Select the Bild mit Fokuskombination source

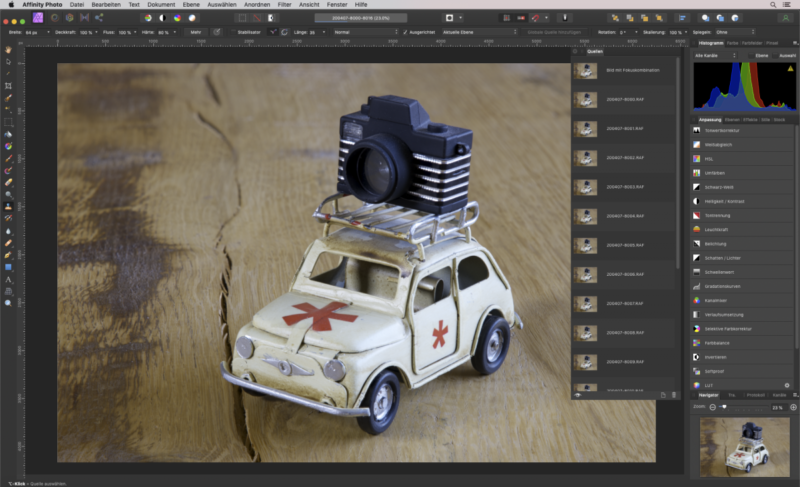[623, 70]
